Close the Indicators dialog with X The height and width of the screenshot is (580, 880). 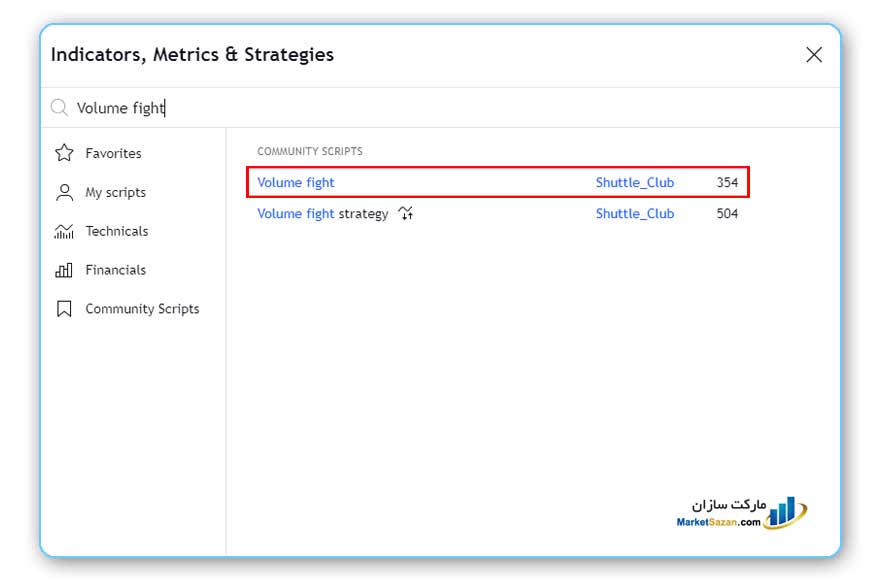814,55
